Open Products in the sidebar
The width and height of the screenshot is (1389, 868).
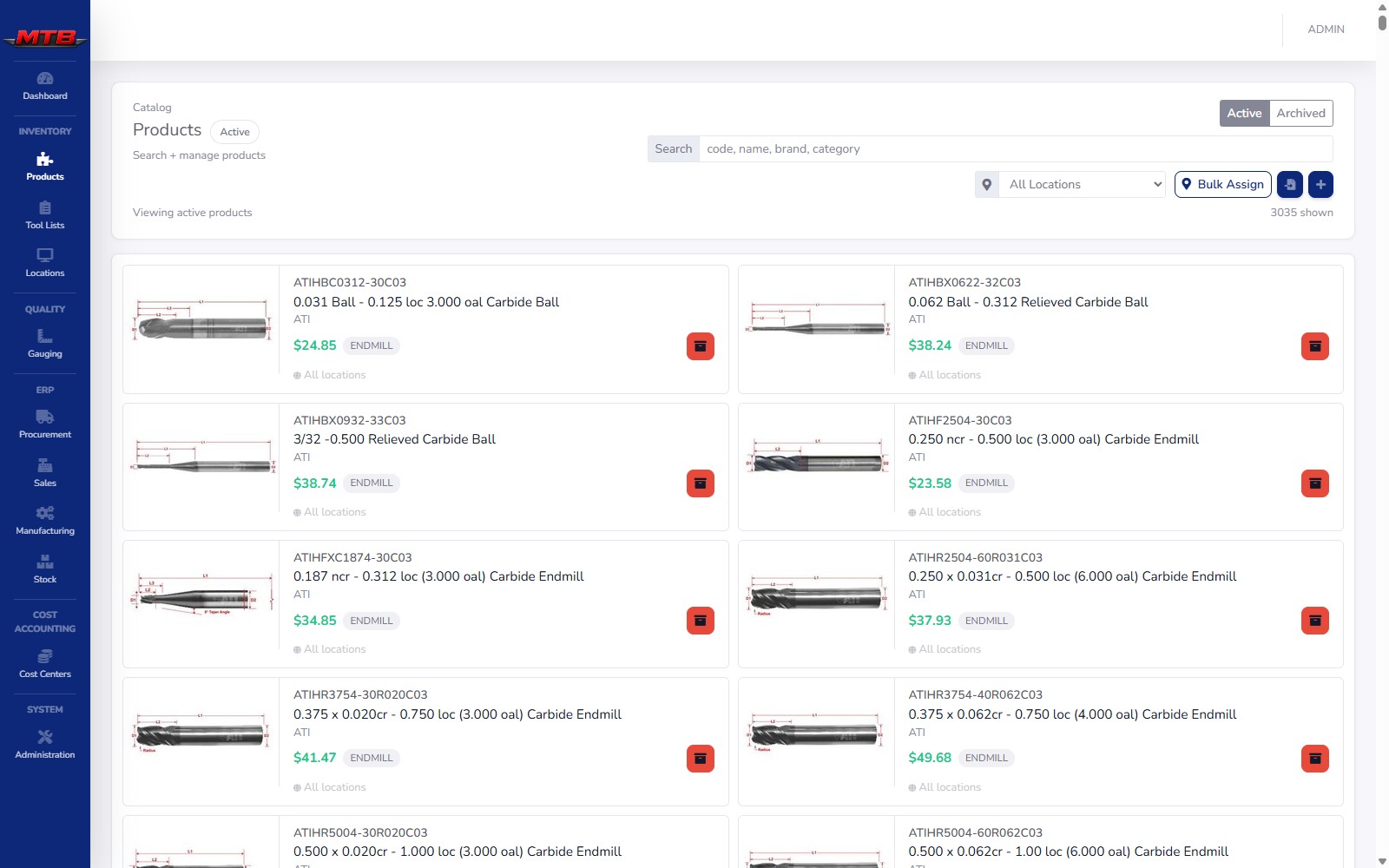(x=45, y=167)
